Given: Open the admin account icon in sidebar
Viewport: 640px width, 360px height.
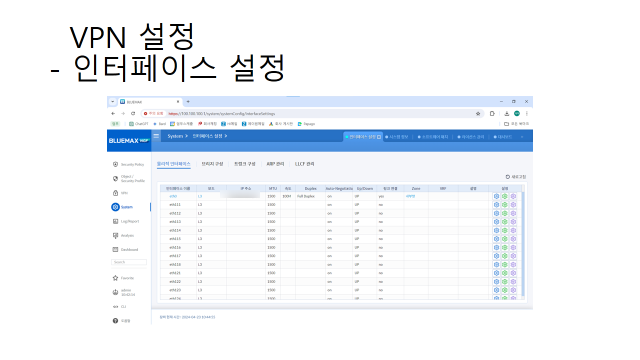Looking at the screenshot, I should [116, 292].
